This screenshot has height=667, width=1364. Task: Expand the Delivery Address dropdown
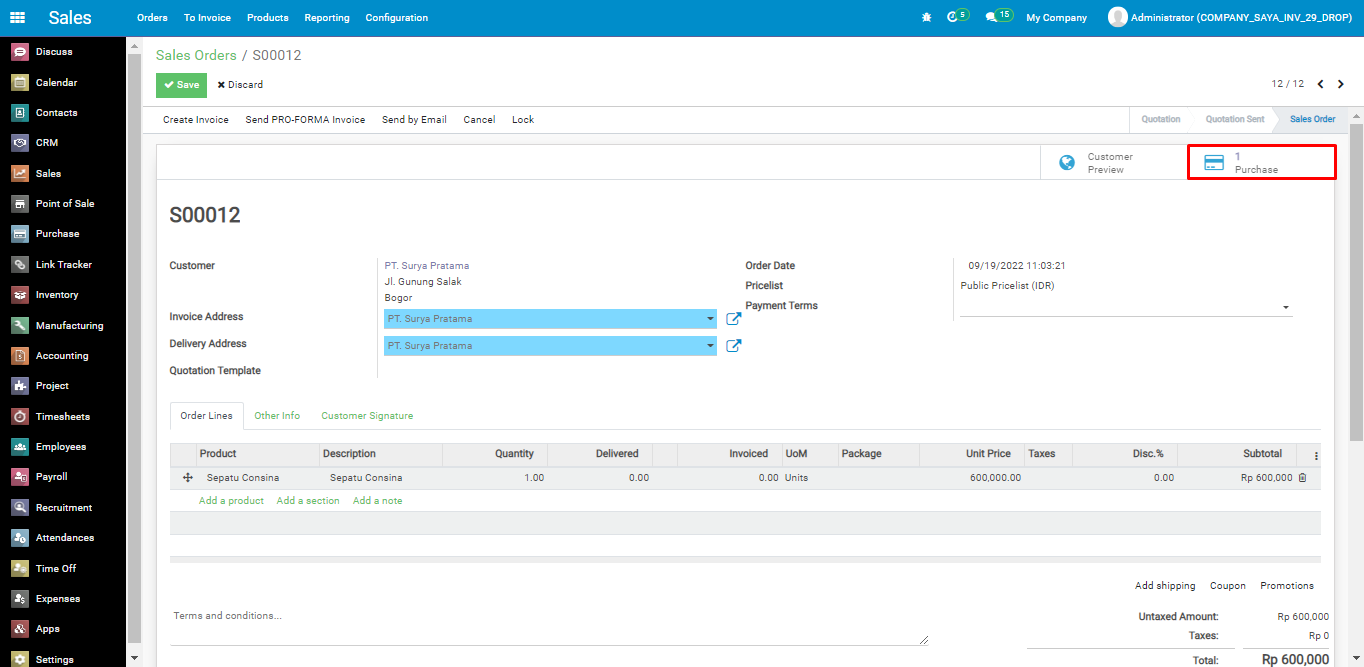[710, 346]
